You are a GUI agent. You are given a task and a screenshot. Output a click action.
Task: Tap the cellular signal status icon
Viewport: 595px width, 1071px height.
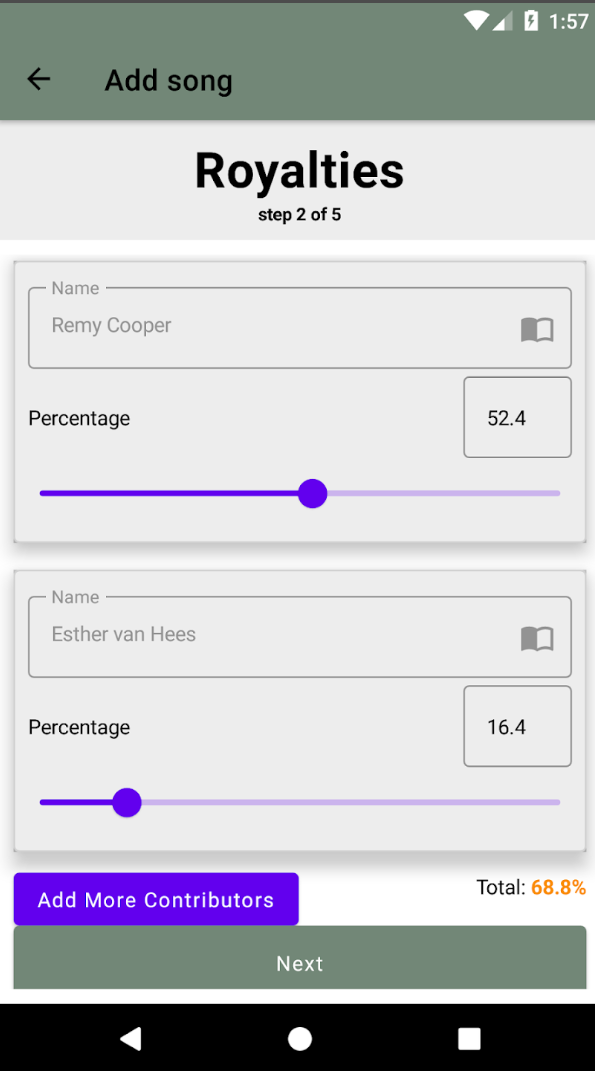point(502,20)
